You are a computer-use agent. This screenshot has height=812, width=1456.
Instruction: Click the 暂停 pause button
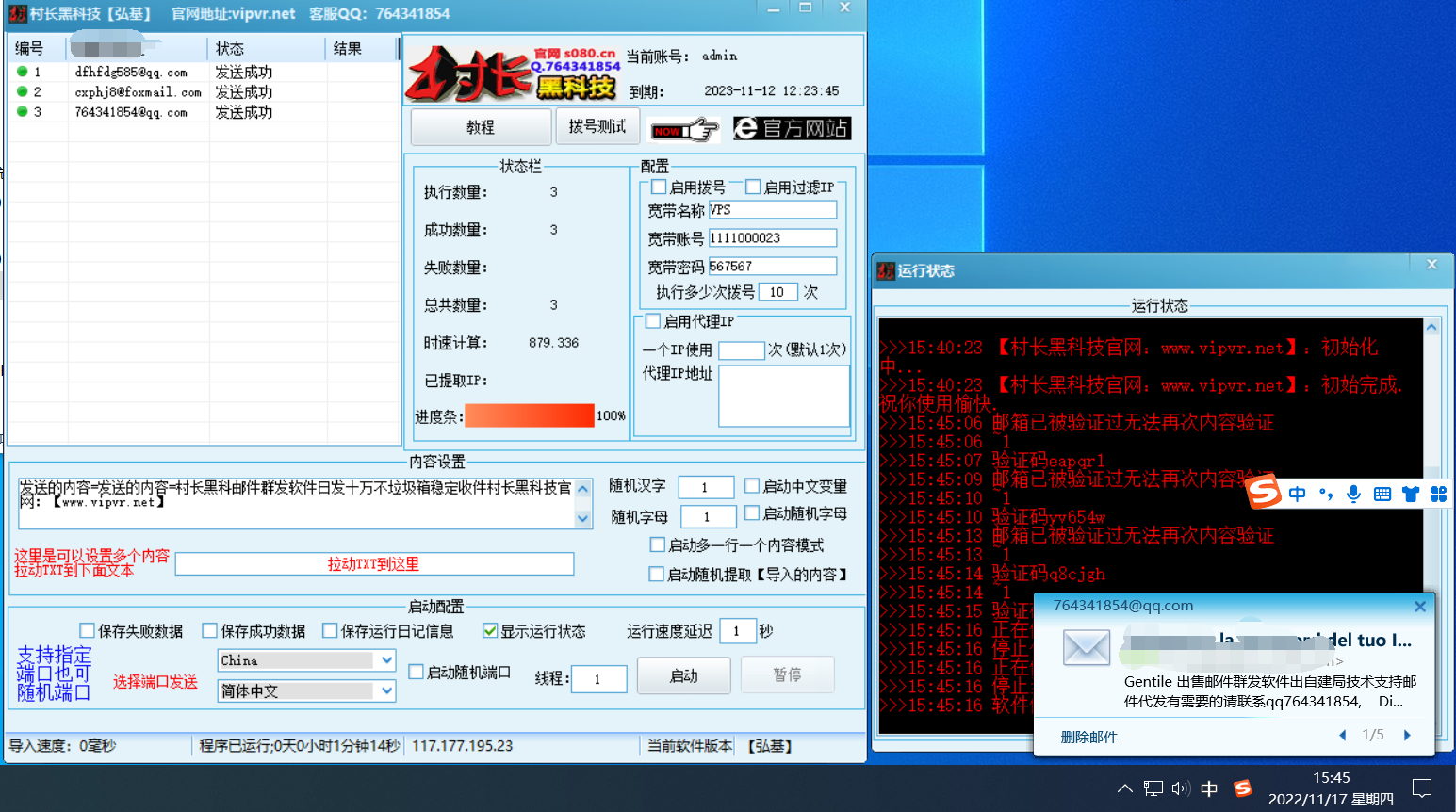pos(788,675)
